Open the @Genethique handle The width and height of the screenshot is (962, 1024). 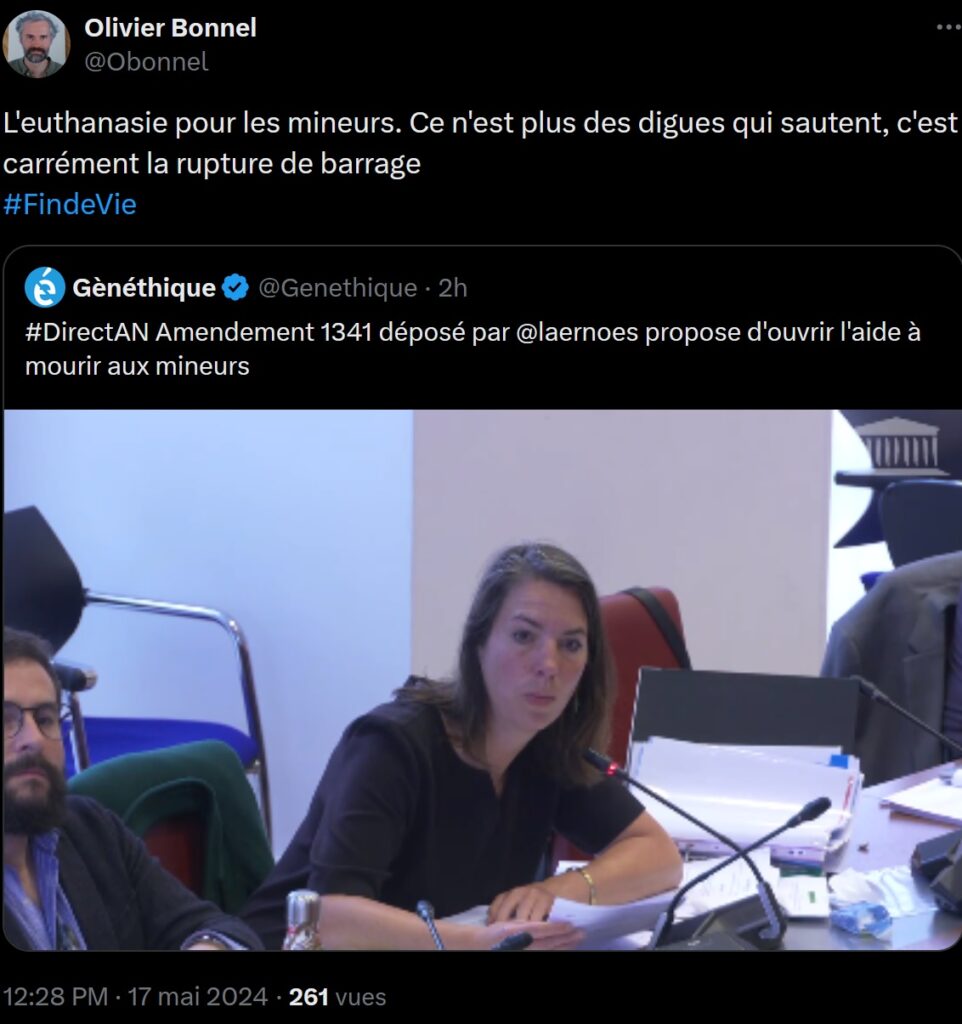coord(338,288)
